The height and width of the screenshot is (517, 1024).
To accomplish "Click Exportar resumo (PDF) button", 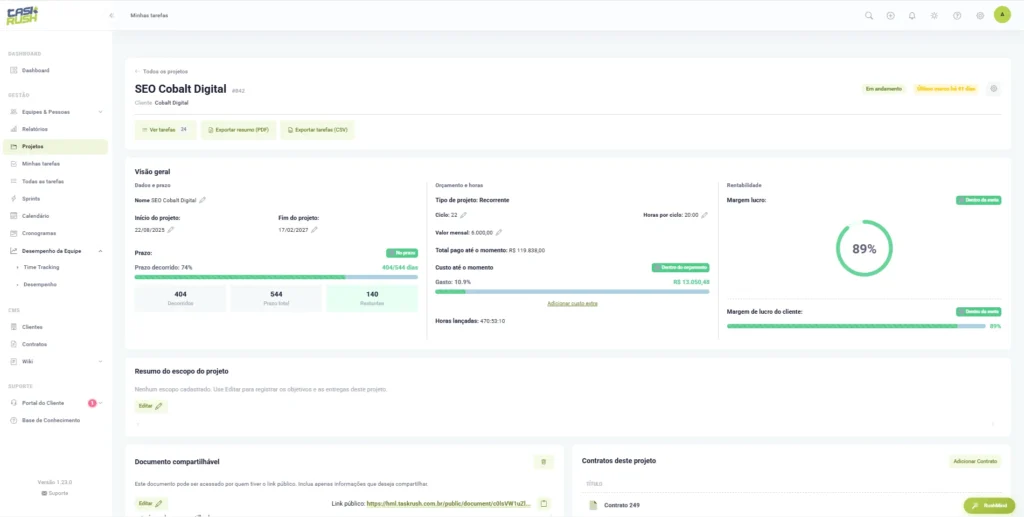I will click(238, 130).
